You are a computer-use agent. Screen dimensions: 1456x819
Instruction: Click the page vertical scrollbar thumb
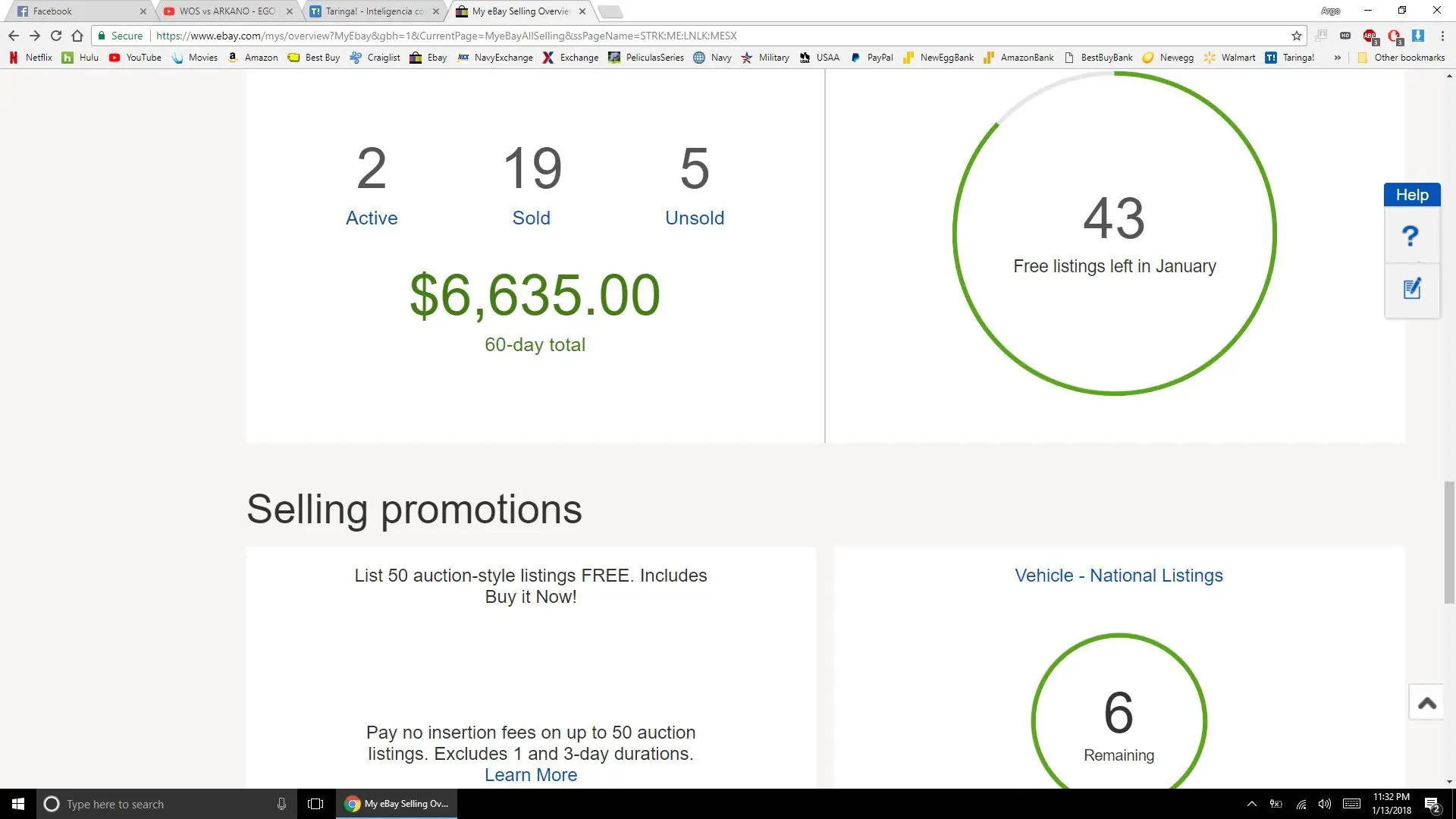pos(1449,542)
